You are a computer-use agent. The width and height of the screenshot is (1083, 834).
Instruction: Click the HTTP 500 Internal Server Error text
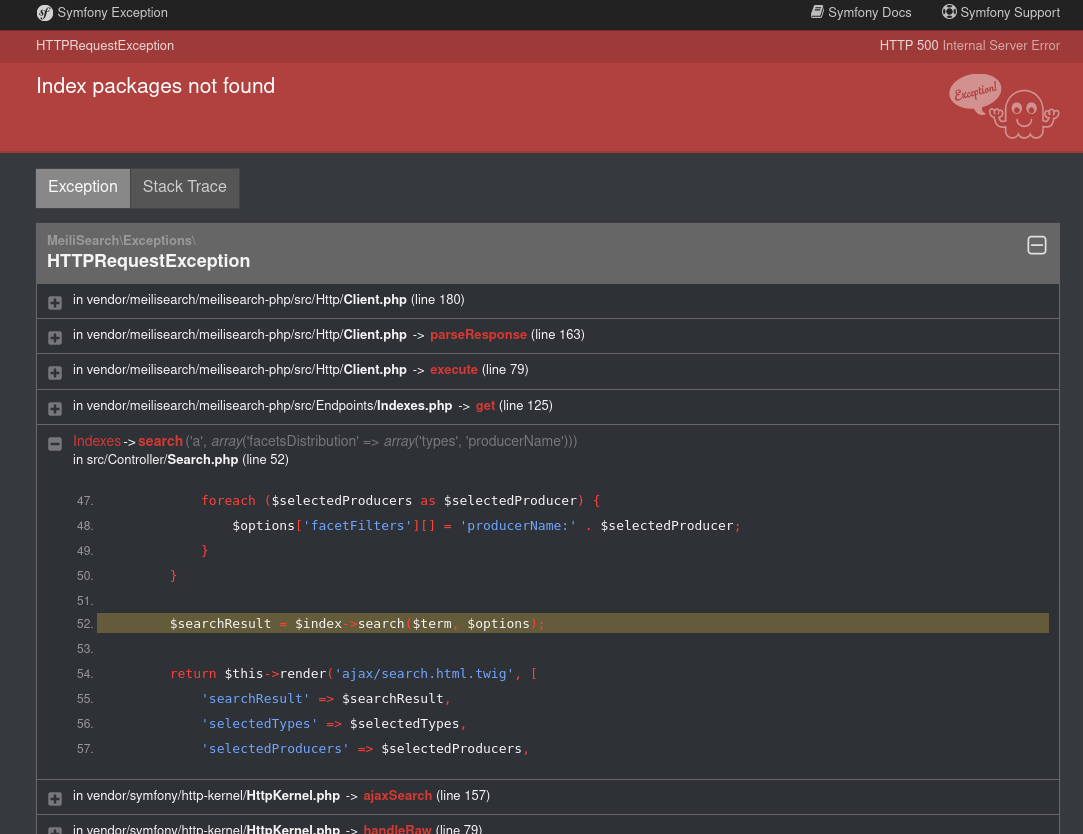(x=970, y=46)
